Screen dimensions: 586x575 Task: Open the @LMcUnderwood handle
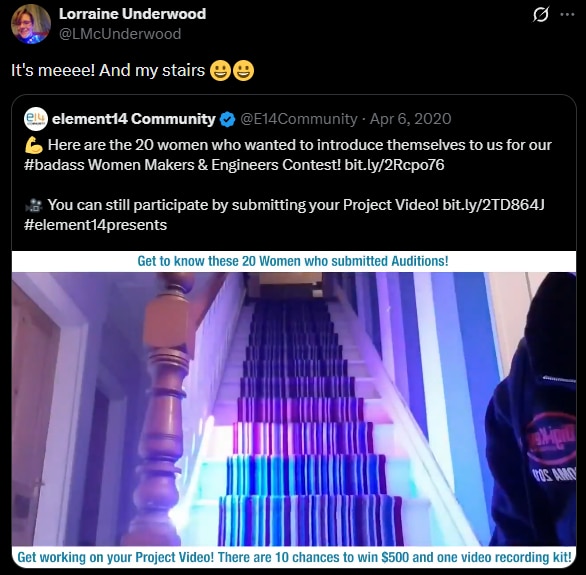120,34
